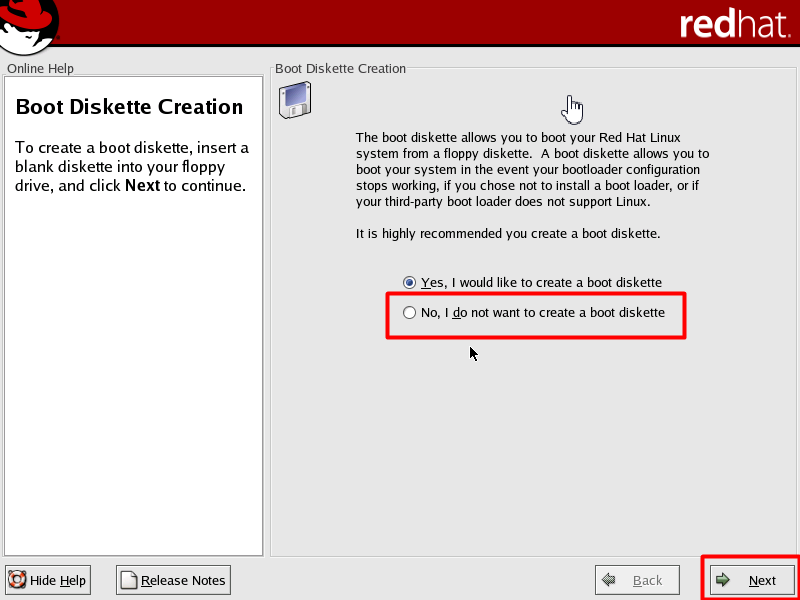The width and height of the screenshot is (800, 600).
Task: Click the 'Boot Diskette Creation' help heading
Action: 130,107
